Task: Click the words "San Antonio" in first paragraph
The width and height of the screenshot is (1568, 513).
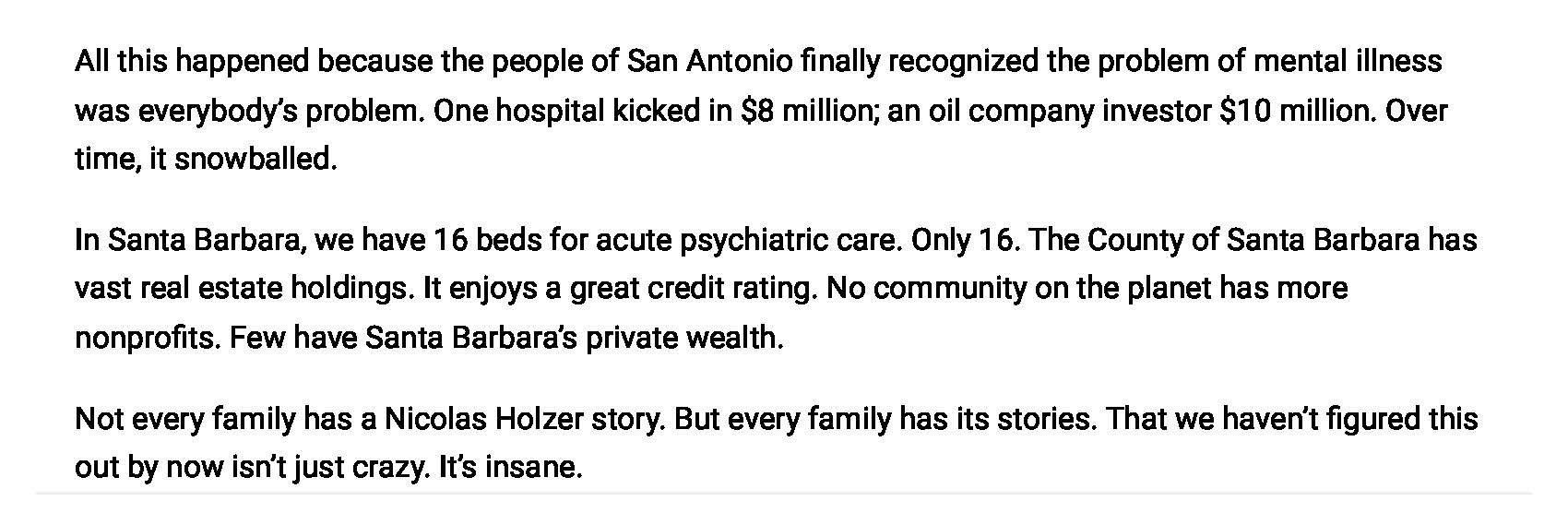Action: coord(709,62)
